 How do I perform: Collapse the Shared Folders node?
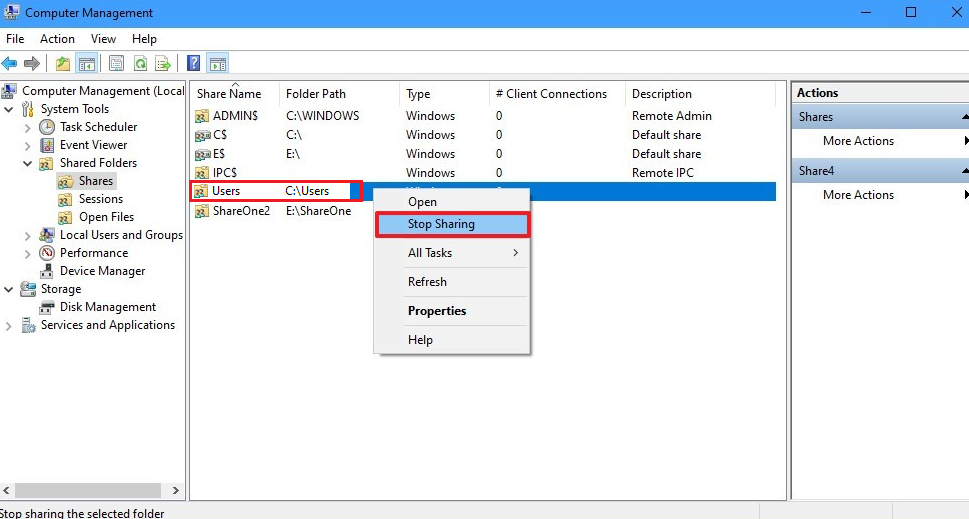(27, 163)
